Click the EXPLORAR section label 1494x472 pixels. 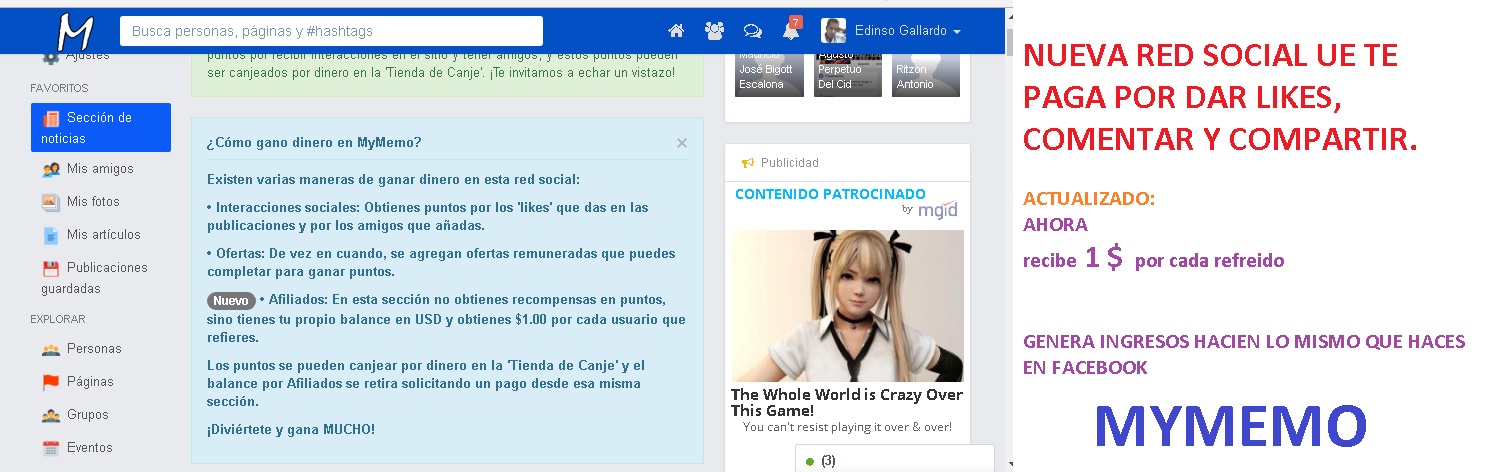click(x=58, y=319)
